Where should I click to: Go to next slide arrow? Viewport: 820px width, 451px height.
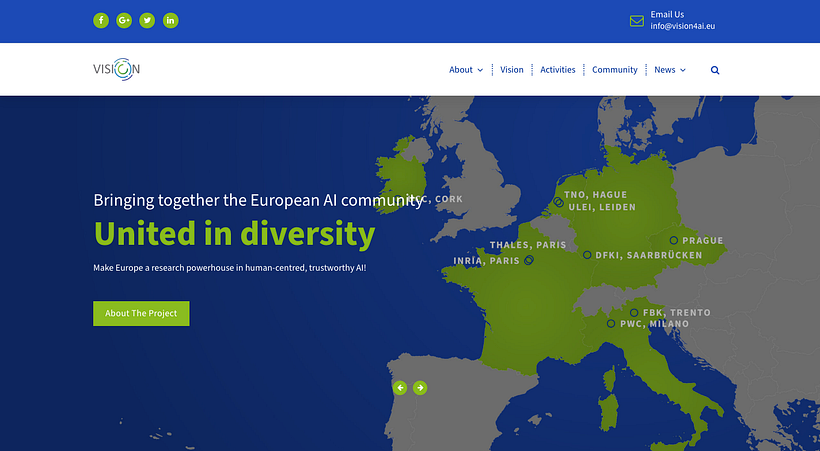[x=420, y=388]
